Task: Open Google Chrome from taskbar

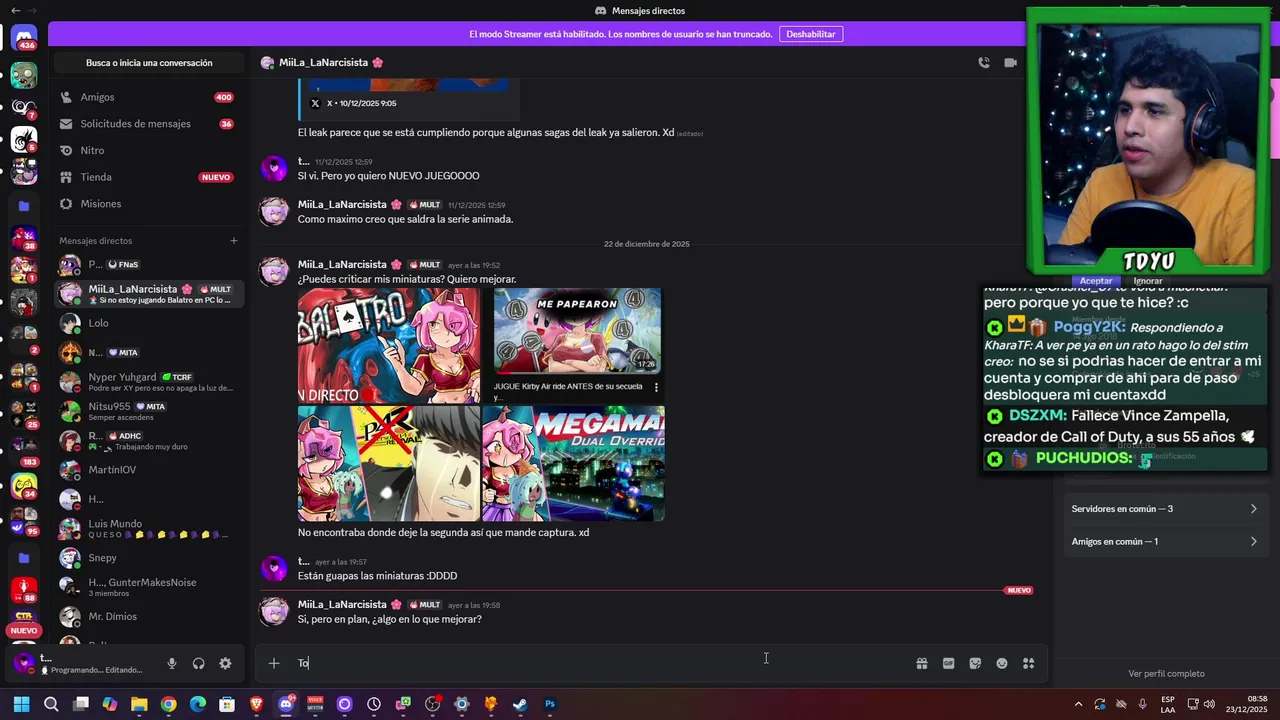Action: [x=169, y=704]
